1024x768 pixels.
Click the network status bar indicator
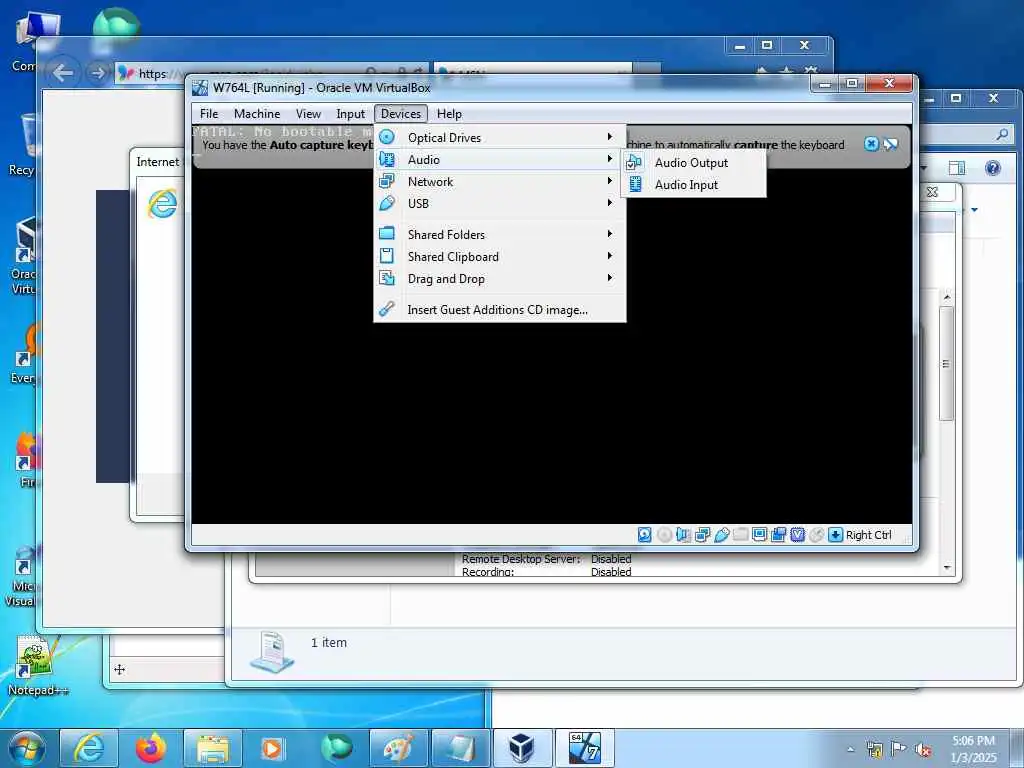[703, 535]
